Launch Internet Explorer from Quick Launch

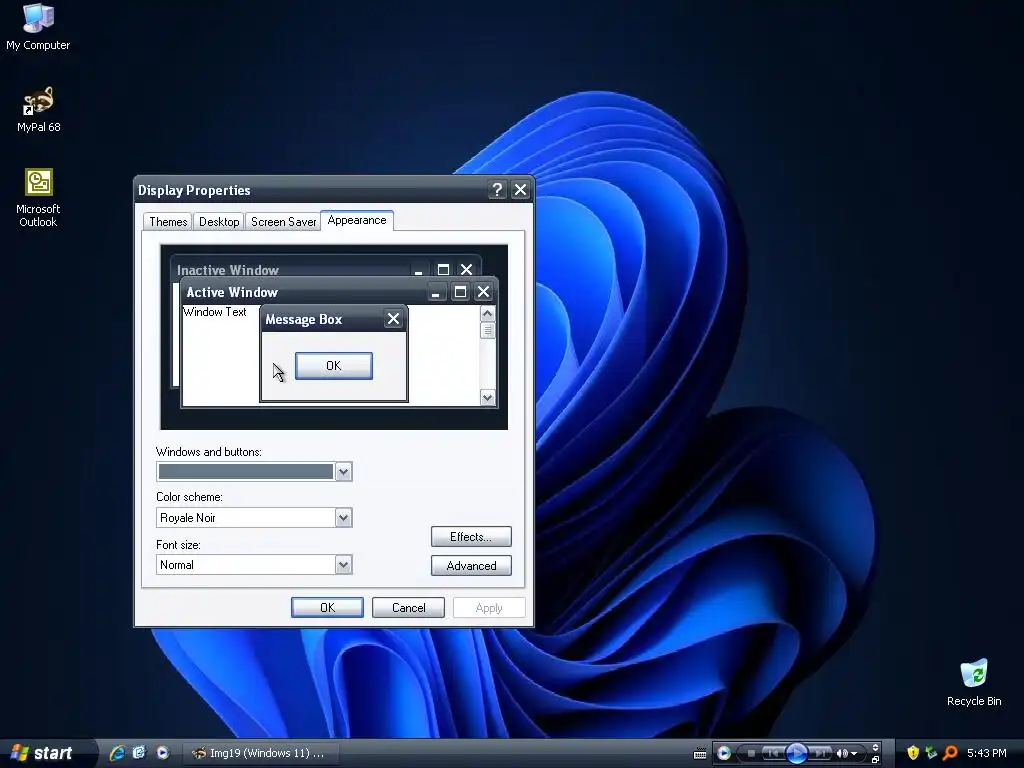pos(118,753)
